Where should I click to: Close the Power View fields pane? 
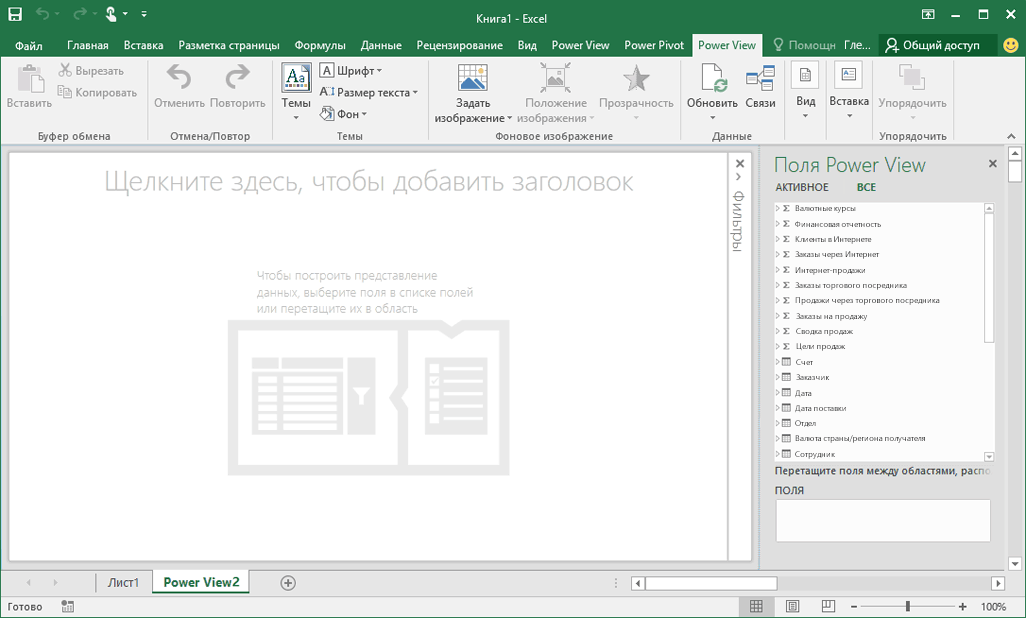993,164
